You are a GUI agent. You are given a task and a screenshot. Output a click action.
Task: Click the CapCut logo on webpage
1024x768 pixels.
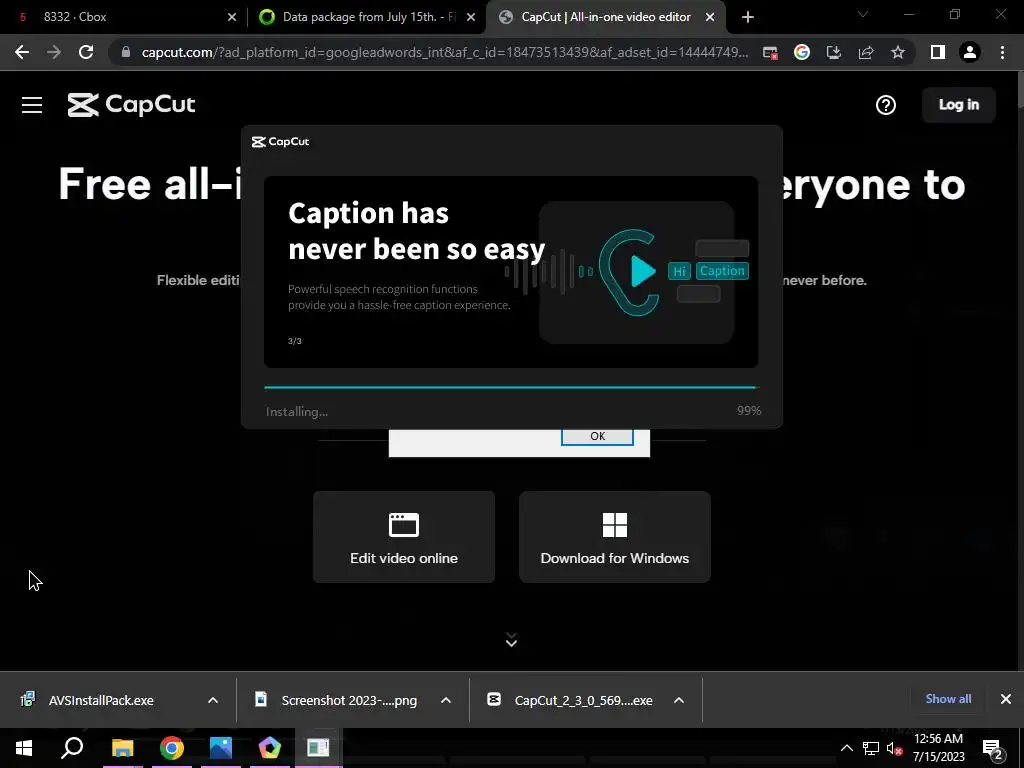pos(131,104)
